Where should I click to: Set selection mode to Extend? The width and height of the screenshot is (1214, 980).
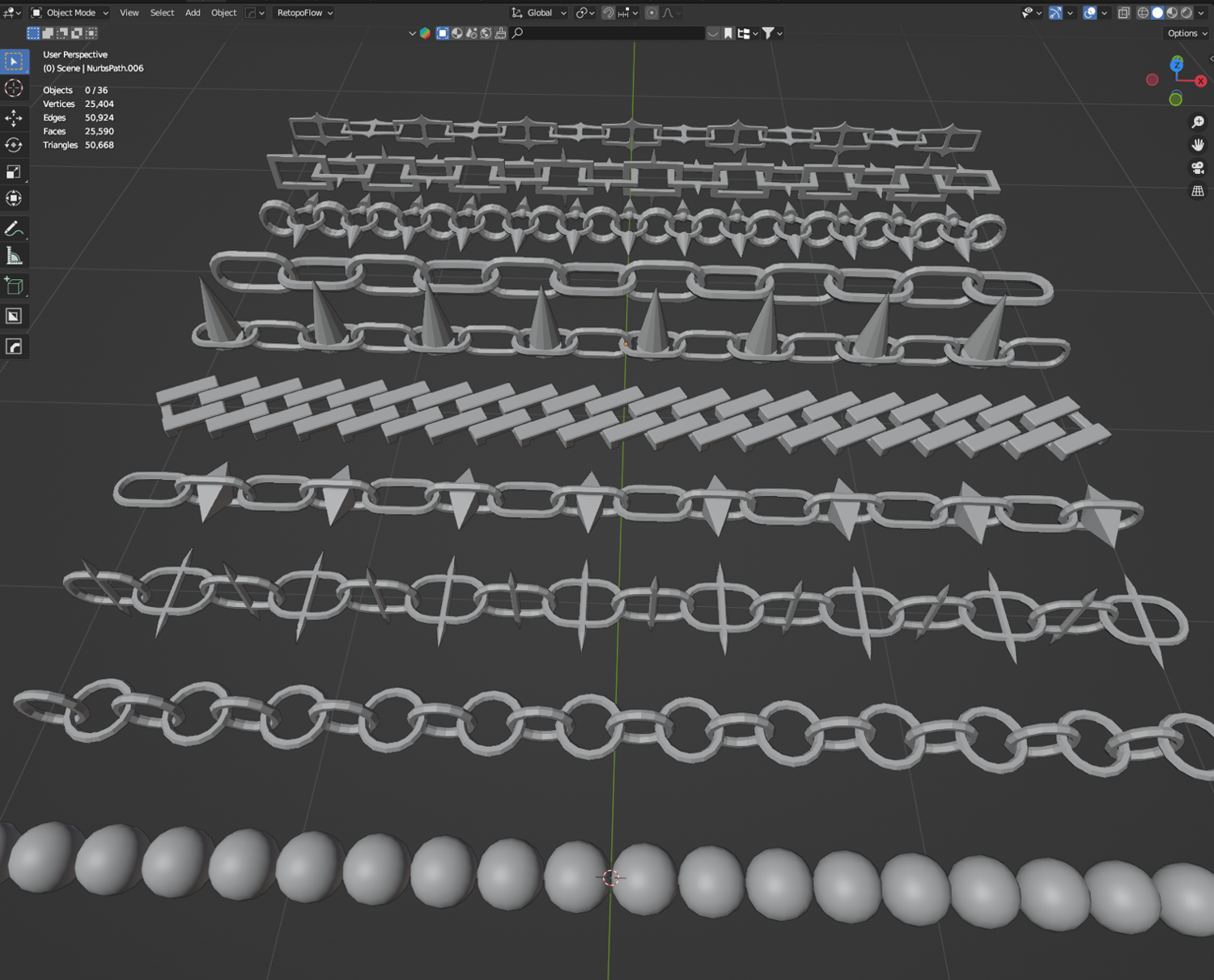point(48,33)
